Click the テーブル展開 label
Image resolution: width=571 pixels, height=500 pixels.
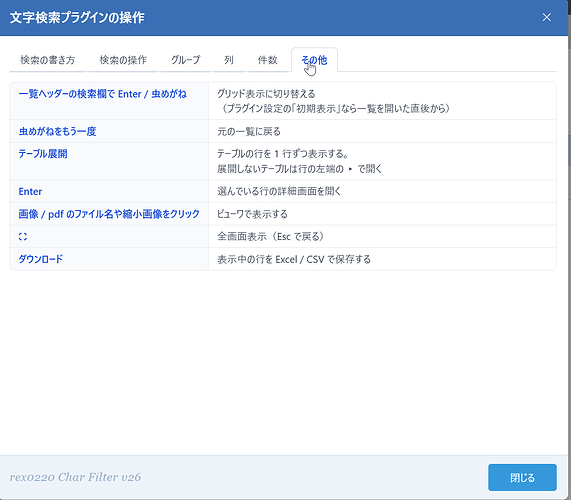(43, 154)
